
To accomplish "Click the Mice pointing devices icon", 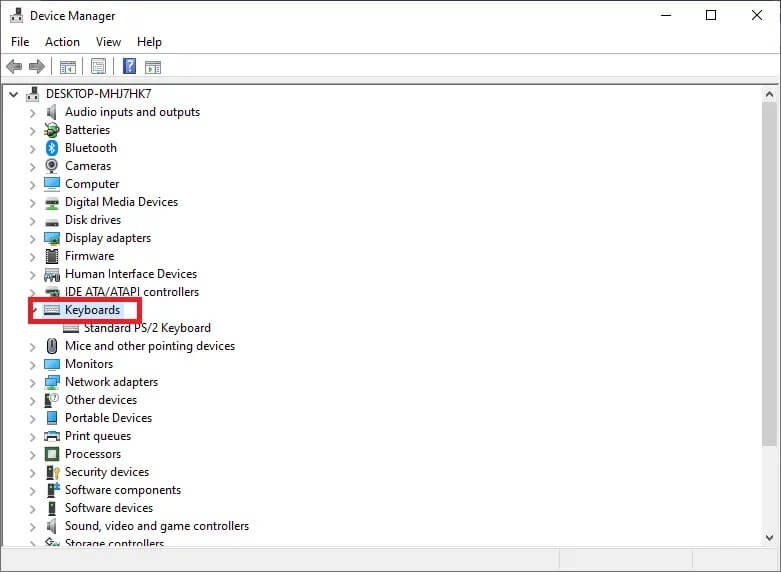I will [x=52, y=346].
